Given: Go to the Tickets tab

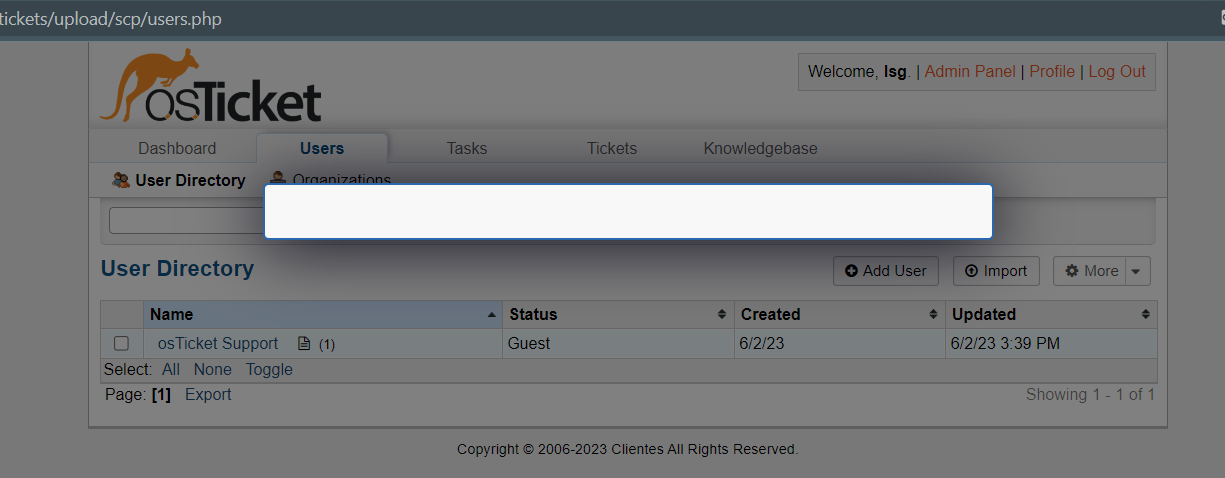Looking at the screenshot, I should [612, 148].
